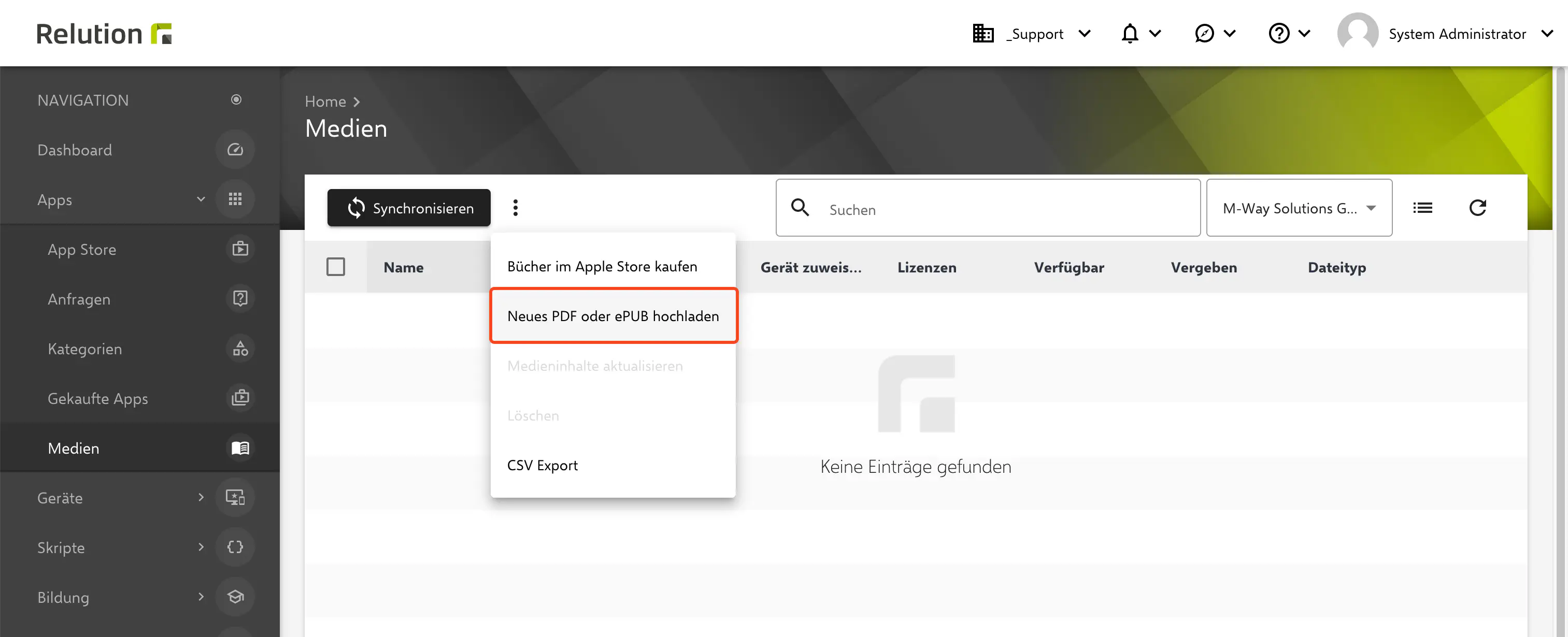1568x637 pixels.
Task: Toggle the select-all checkbox in table header
Action: [336, 267]
